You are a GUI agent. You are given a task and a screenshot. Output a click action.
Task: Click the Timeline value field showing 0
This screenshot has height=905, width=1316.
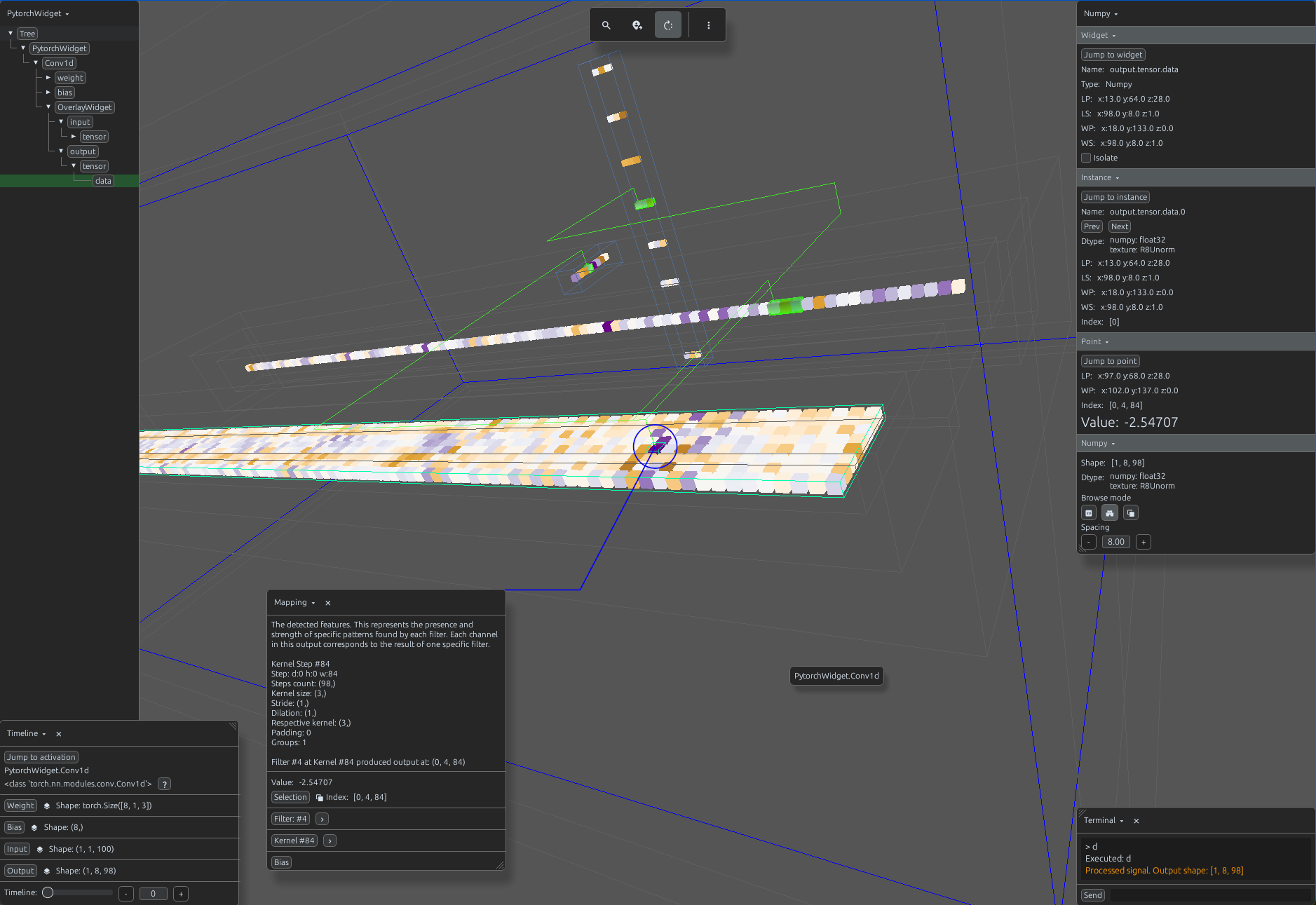(154, 894)
